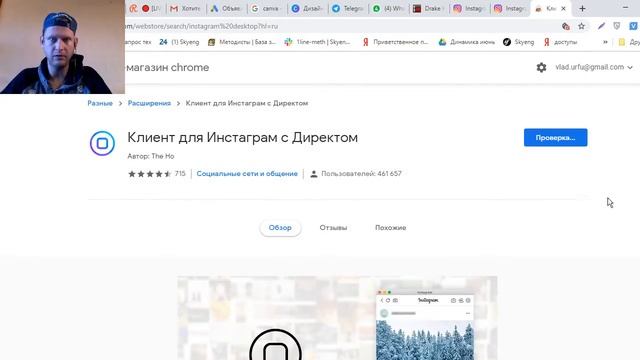Screen dimensions: 640x360
Task: Open the Приветственное bookmark
Action: (395, 42)
